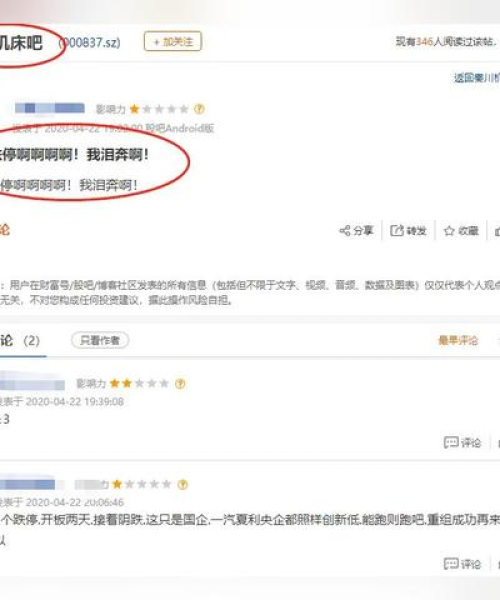This screenshot has width=500, height=600.
Task: Open first commenter's blurred username
Action: click(32, 383)
